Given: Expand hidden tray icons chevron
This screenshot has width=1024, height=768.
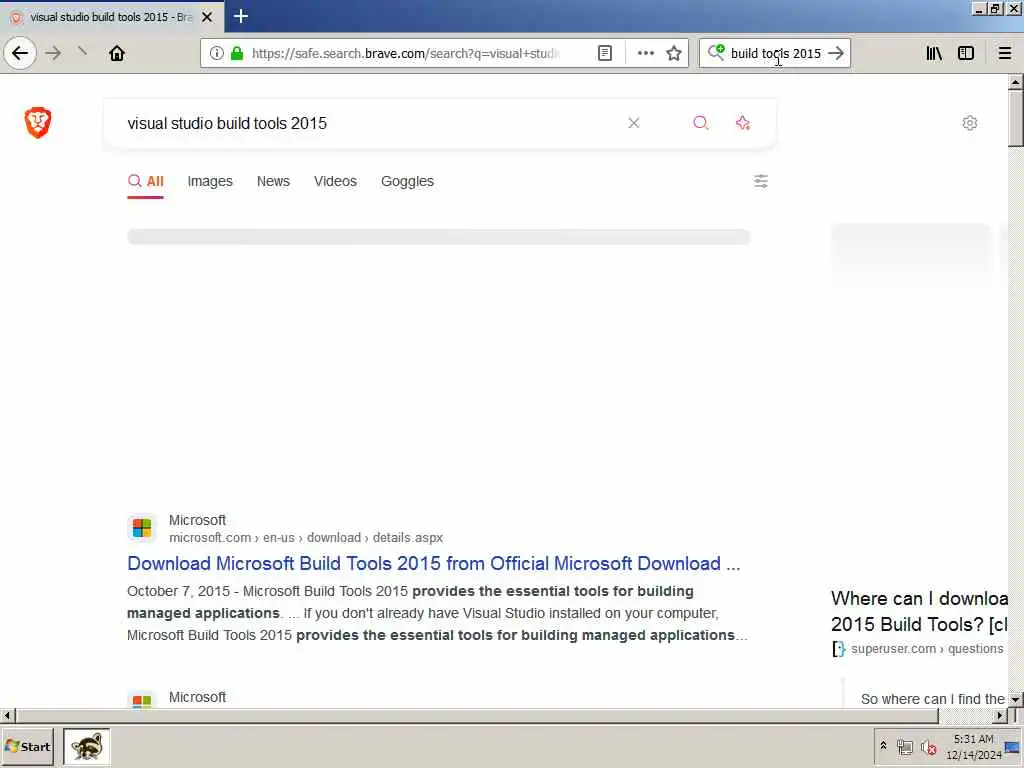Looking at the screenshot, I should point(883,745).
